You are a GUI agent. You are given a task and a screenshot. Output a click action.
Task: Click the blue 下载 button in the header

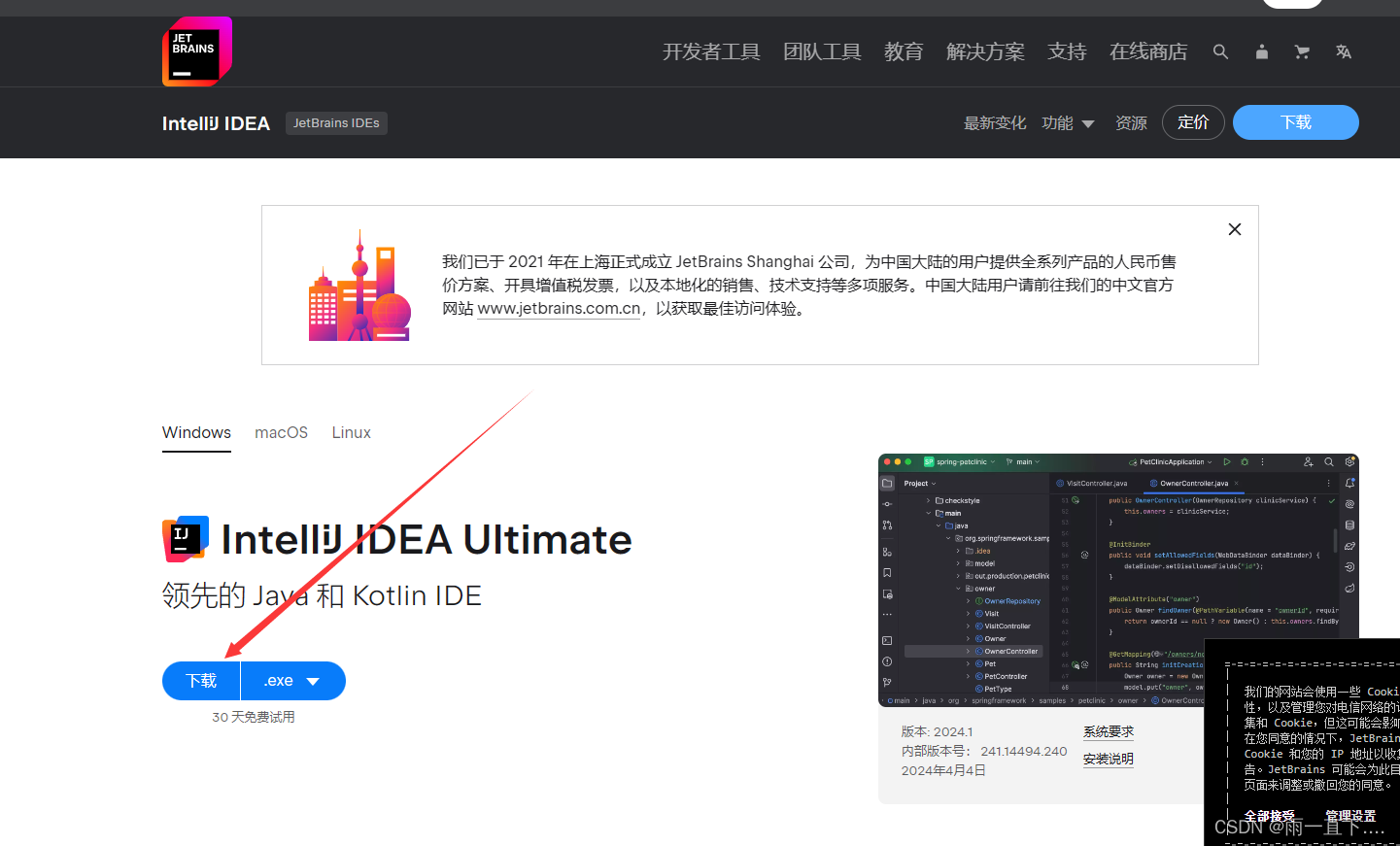click(x=1296, y=122)
